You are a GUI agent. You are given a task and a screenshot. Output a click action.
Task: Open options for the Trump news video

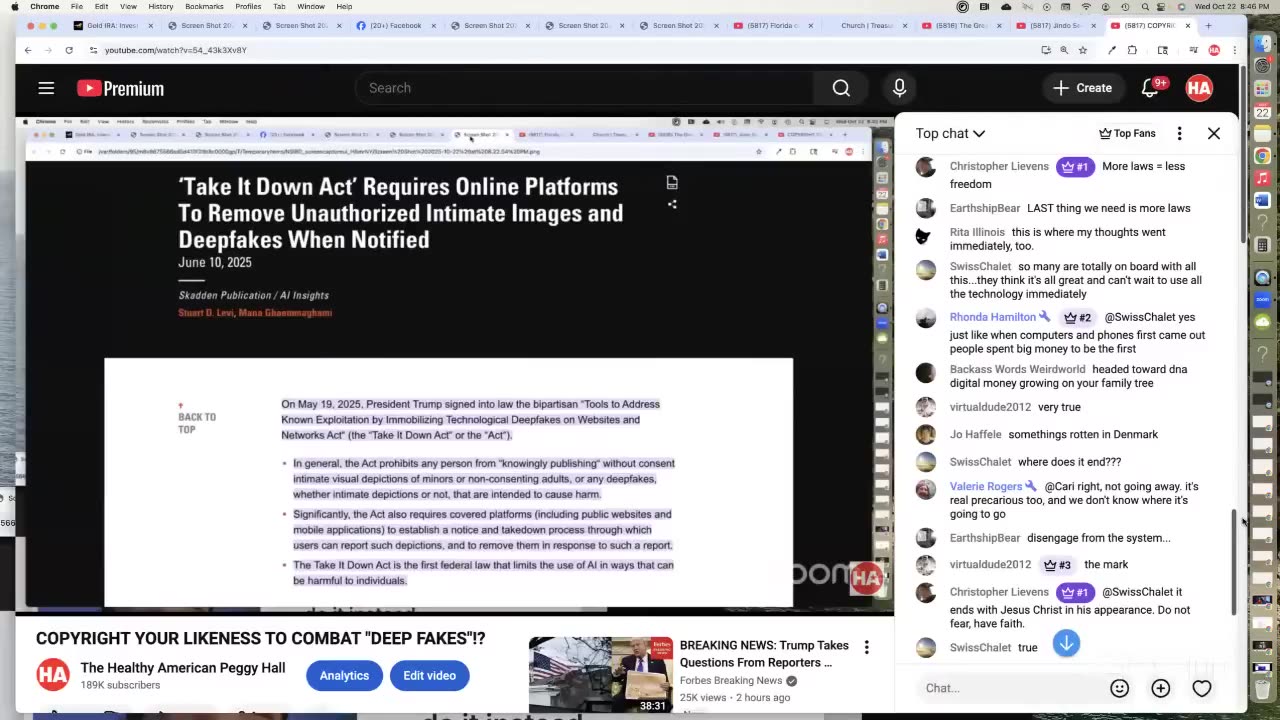point(866,647)
